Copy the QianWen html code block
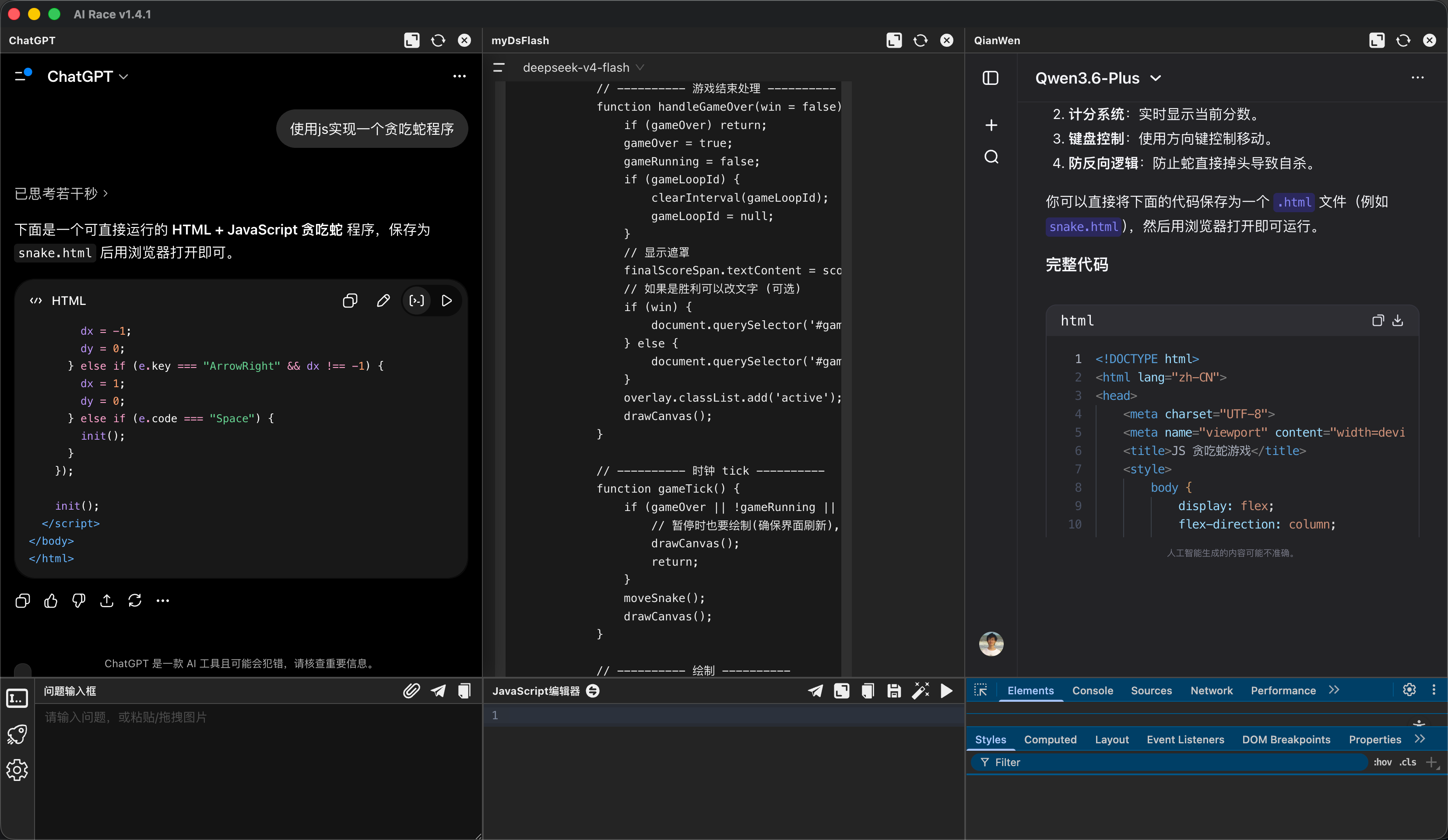 tap(1378, 320)
